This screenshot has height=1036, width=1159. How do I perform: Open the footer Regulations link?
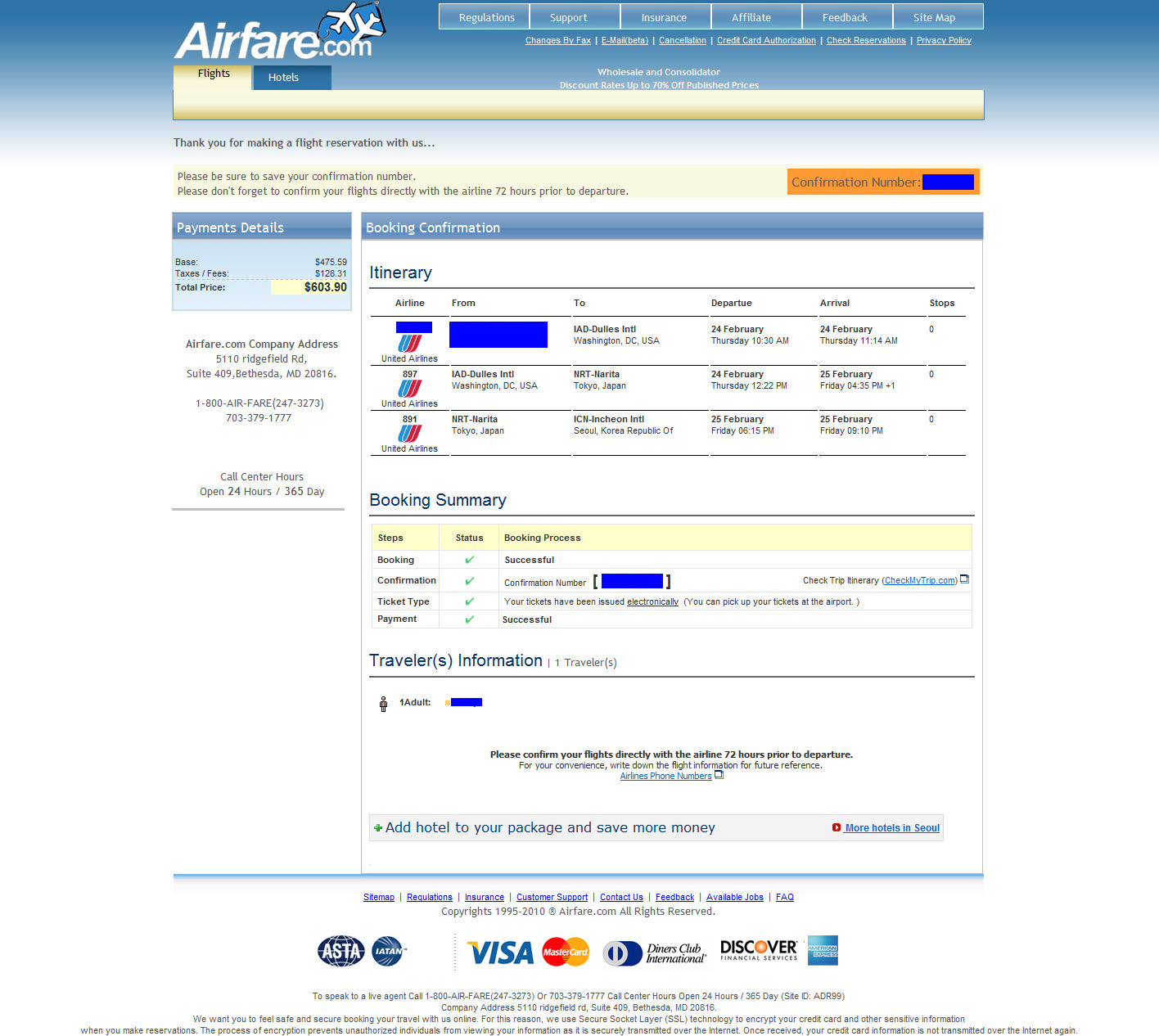pyautogui.click(x=430, y=897)
